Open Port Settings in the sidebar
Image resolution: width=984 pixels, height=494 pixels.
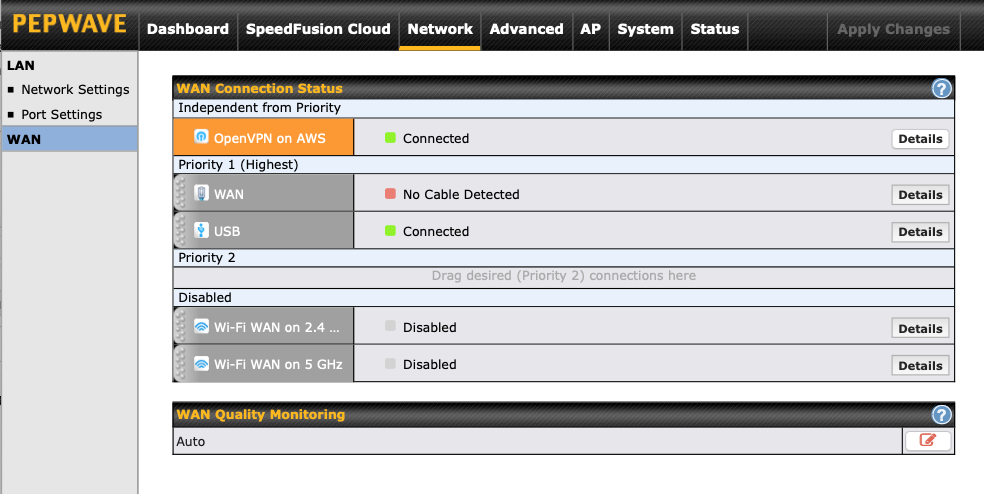pos(61,114)
